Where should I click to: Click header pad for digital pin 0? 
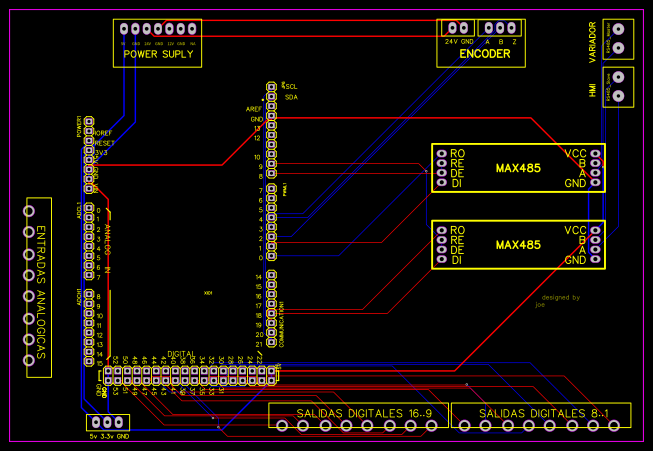coord(272,256)
